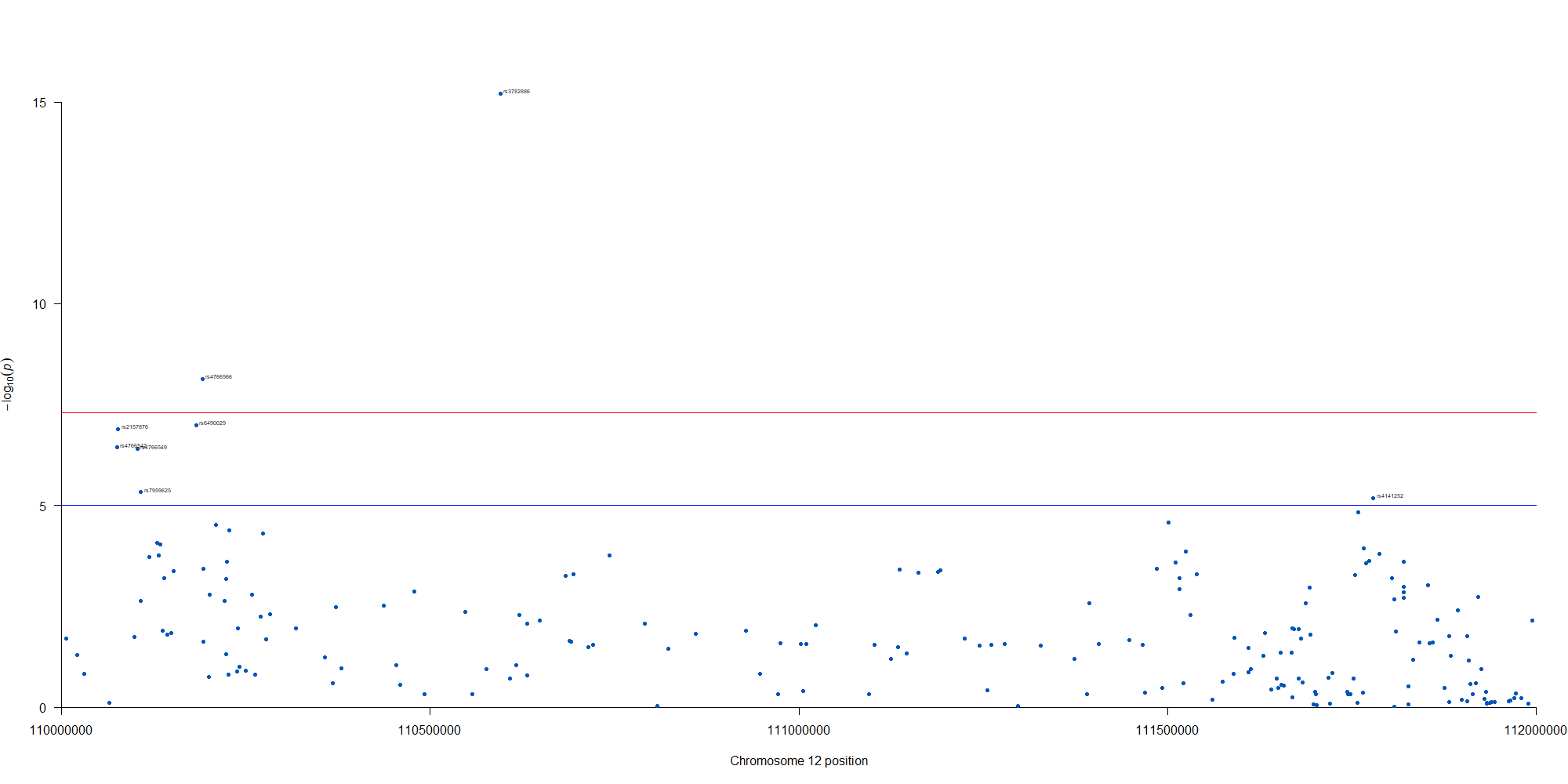The image size is (1568, 784).
Task: Click the red genome-wide significance line
Action: tap(784, 412)
